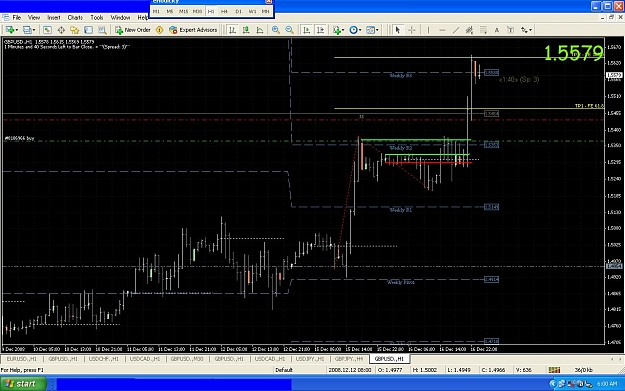Viewport: 625px width, 391px height.
Task: Switch to the USDJPY.,H1 chart tab
Action: point(310,359)
